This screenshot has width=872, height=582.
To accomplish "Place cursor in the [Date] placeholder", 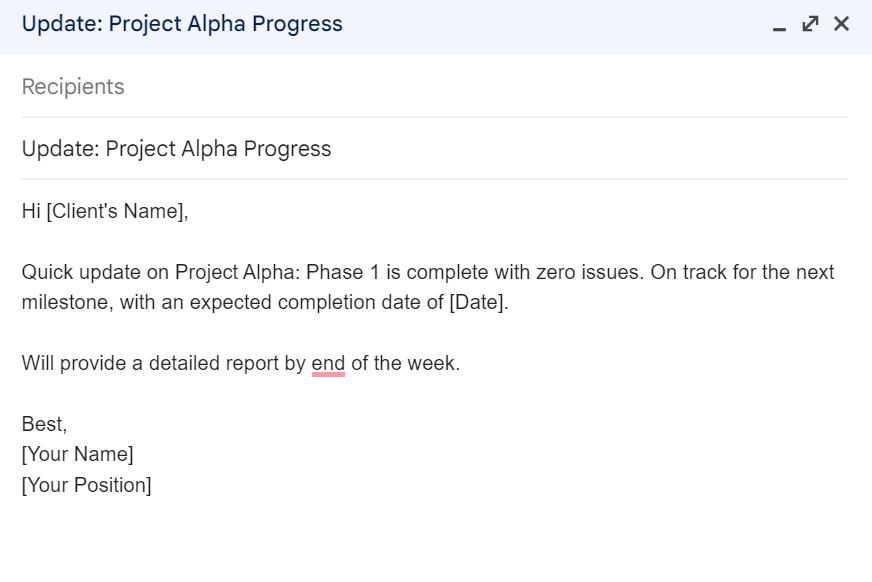I will [477, 302].
